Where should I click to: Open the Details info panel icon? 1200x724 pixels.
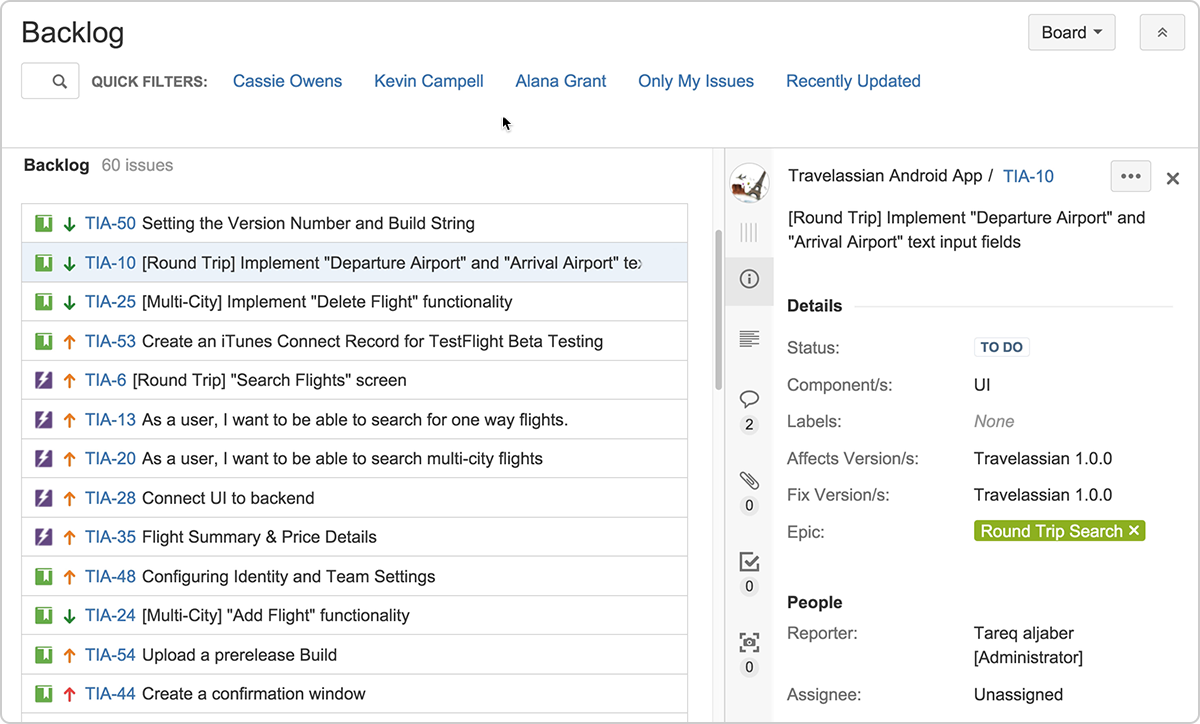[x=749, y=280]
